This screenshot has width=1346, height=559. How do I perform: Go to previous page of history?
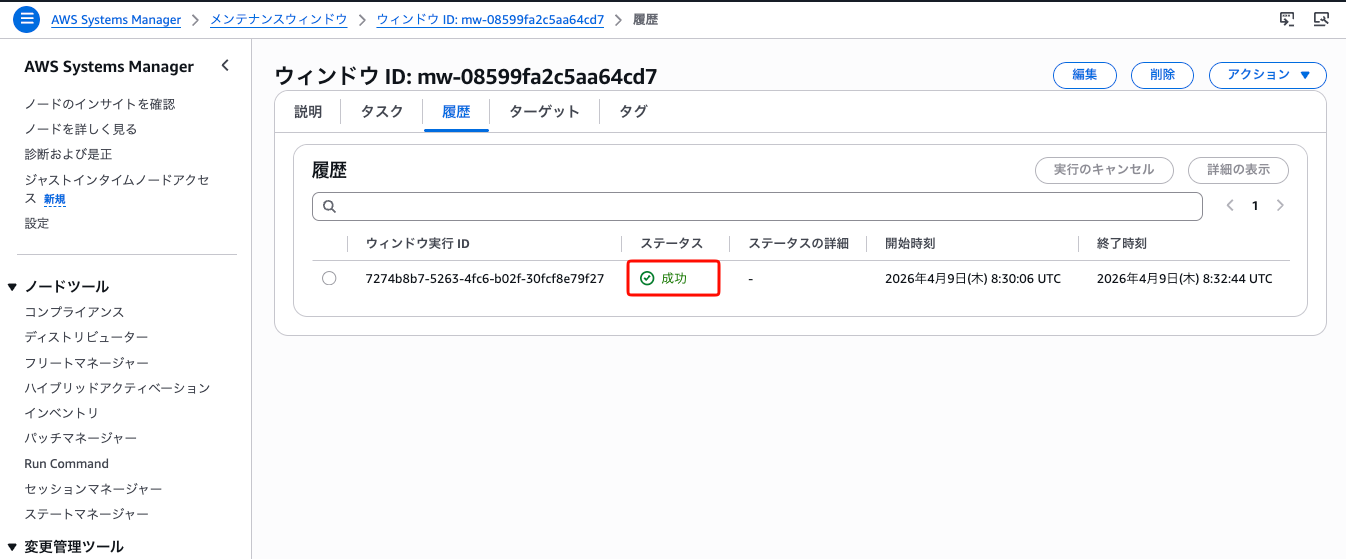coord(1231,206)
